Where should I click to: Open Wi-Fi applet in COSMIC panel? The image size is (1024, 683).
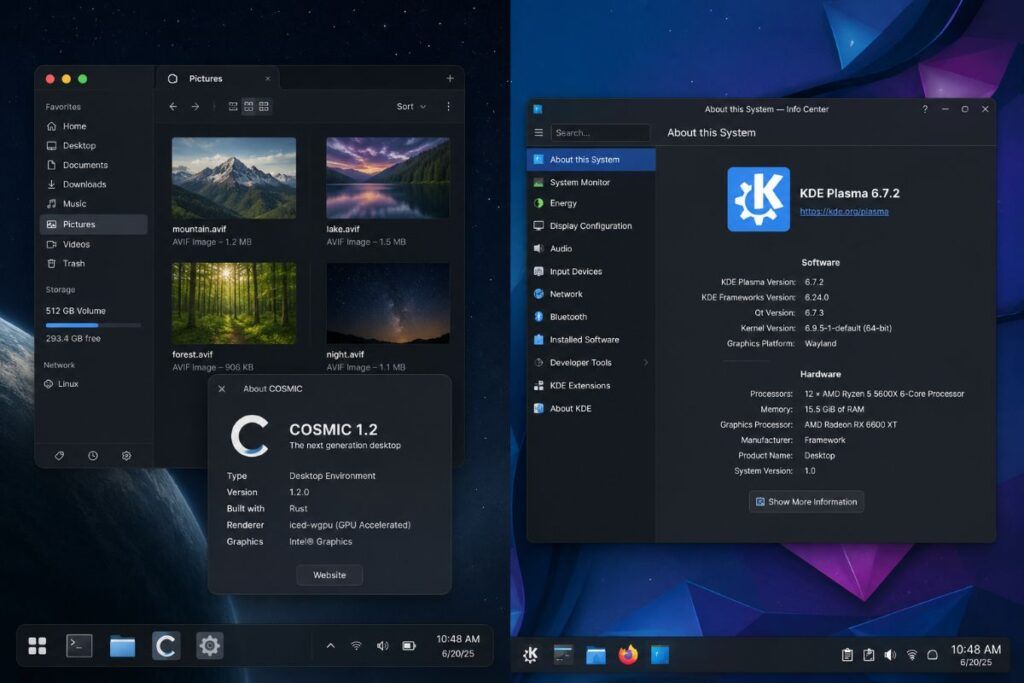356,646
